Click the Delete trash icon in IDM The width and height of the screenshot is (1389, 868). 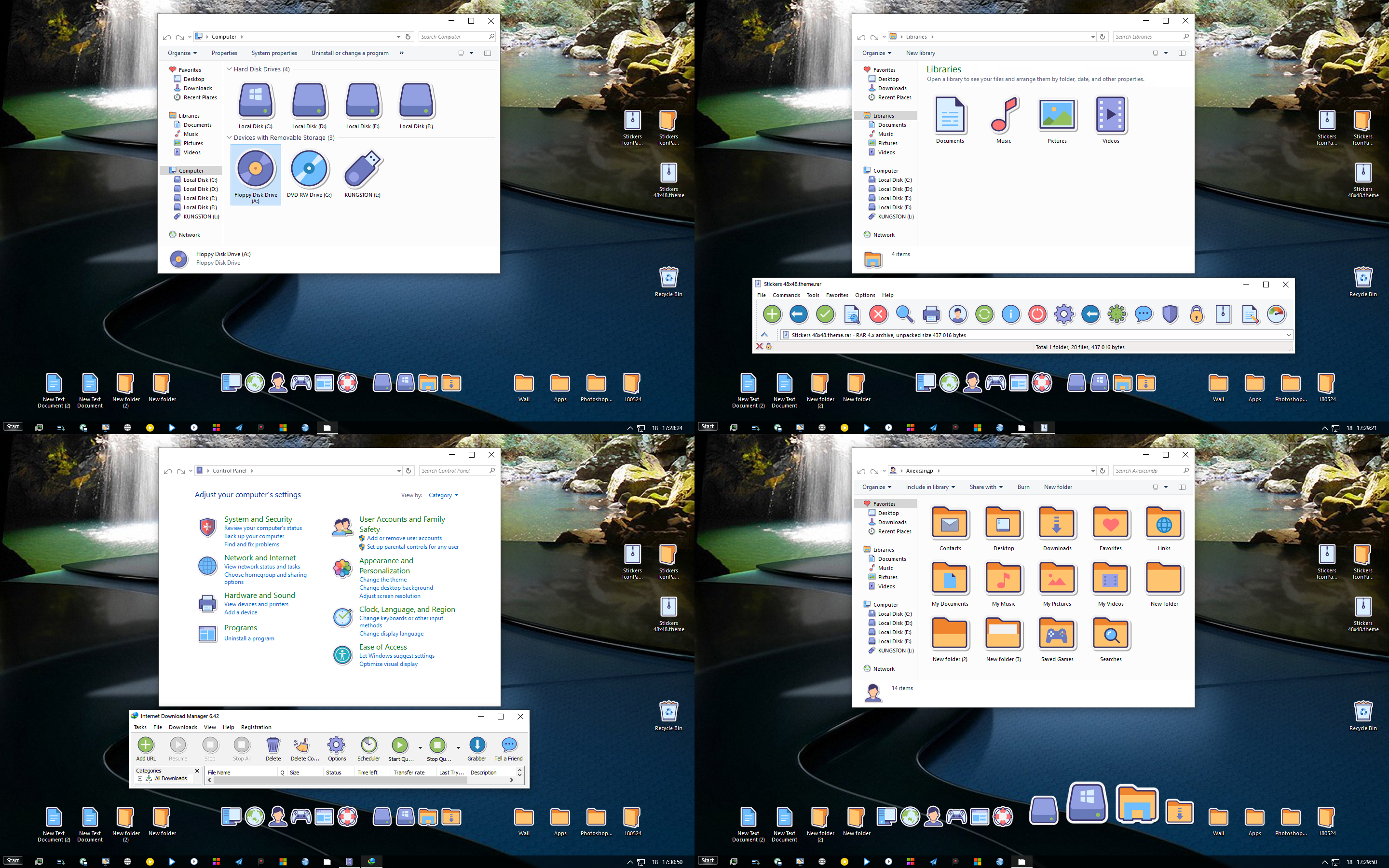[x=273, y=748]
